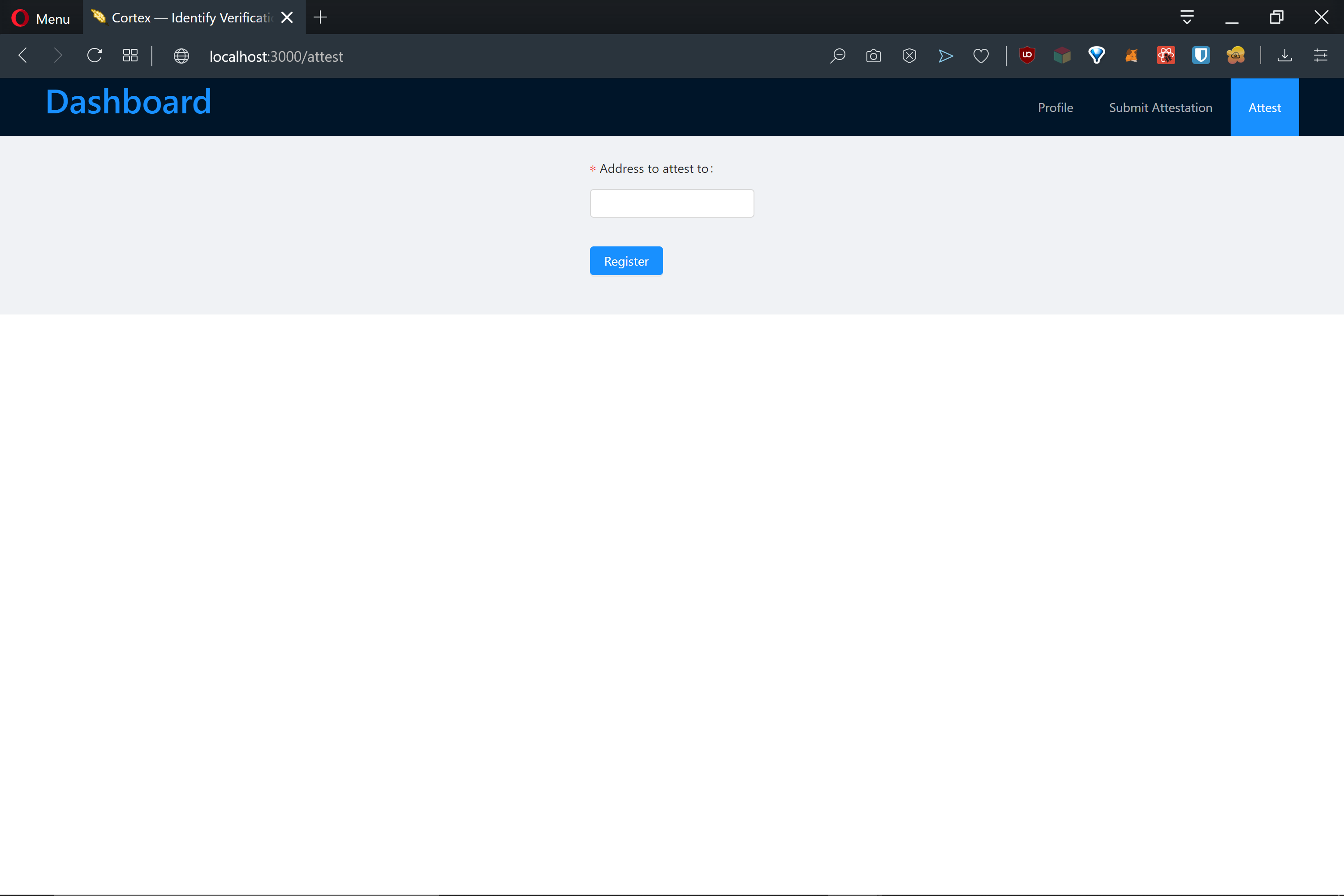Open the Bitwarden shield extension
This screenshot has width=1344, height=896.
[x=1201, y=56]
